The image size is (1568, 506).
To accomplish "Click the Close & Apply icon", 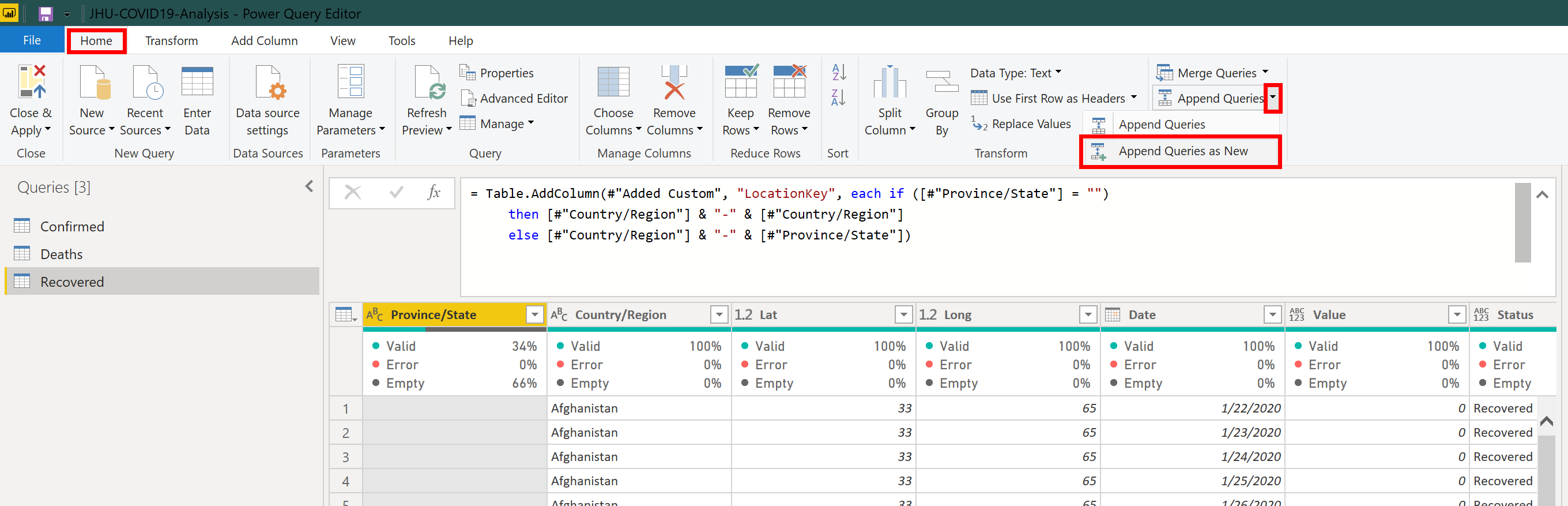I will (32, 81).
